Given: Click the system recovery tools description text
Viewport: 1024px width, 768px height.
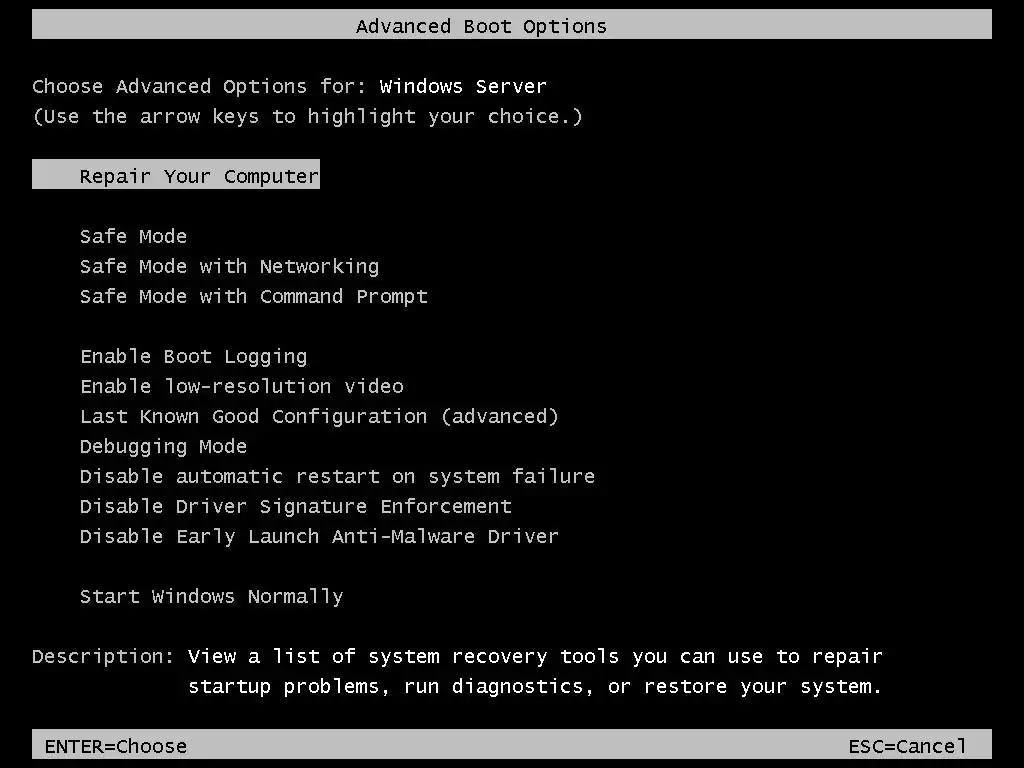Looking at the screenshot, I should [535, 671].
